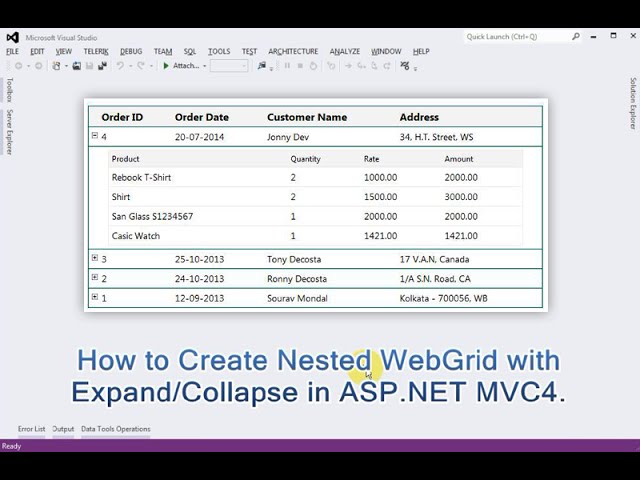This screenshot has height=480, width=640.
Task: Click the Refresh Windows App icon left of Show Next Statement
Action: click(x=331, y=66)
